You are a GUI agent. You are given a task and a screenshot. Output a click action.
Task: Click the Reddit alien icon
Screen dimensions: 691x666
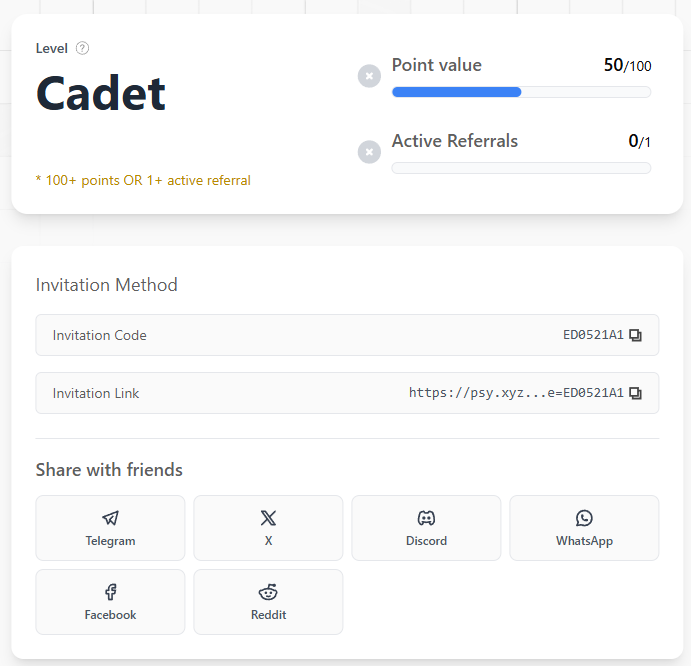click(268, 592)
